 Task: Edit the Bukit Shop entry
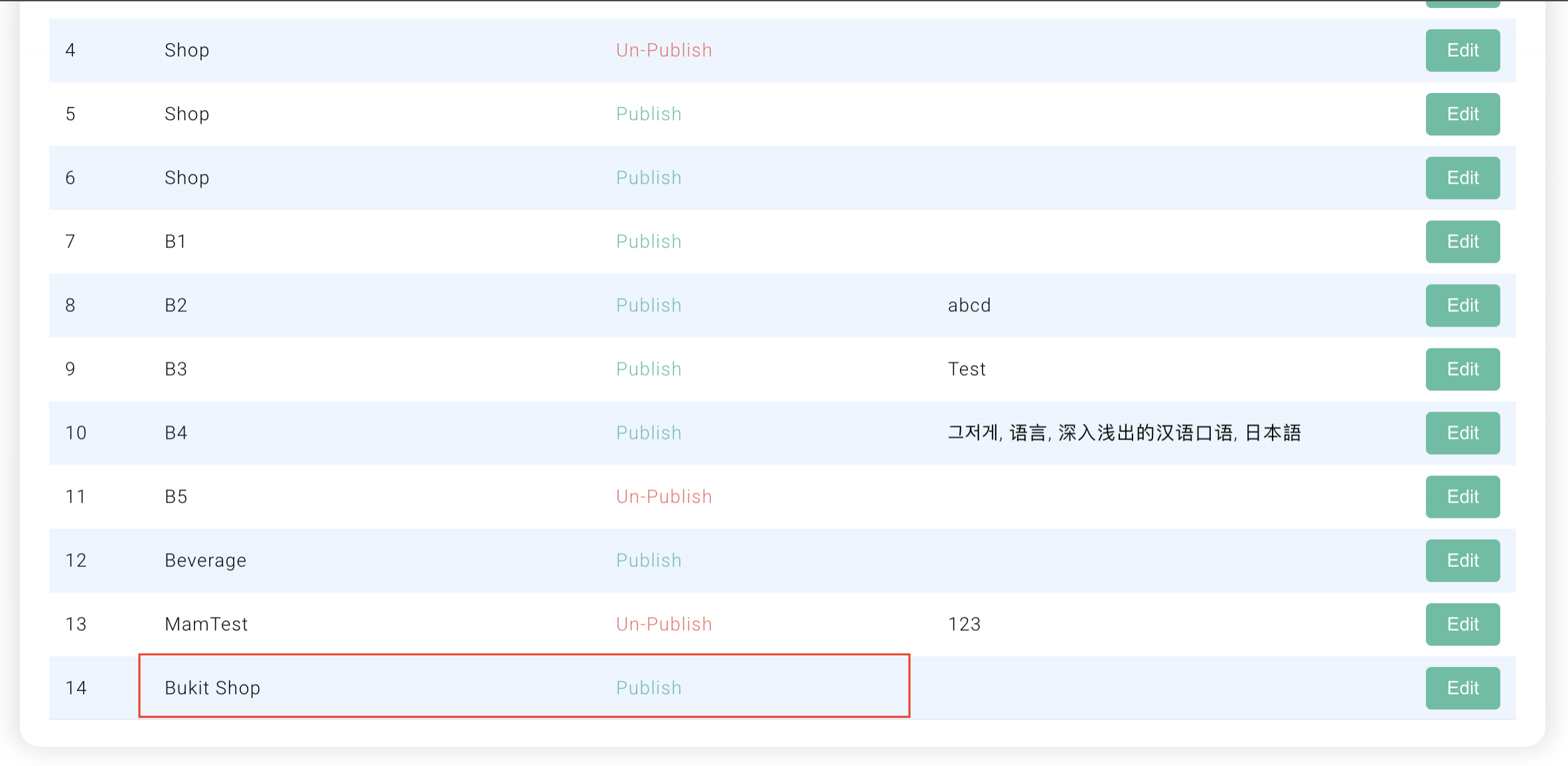(x=1462, y=688)
